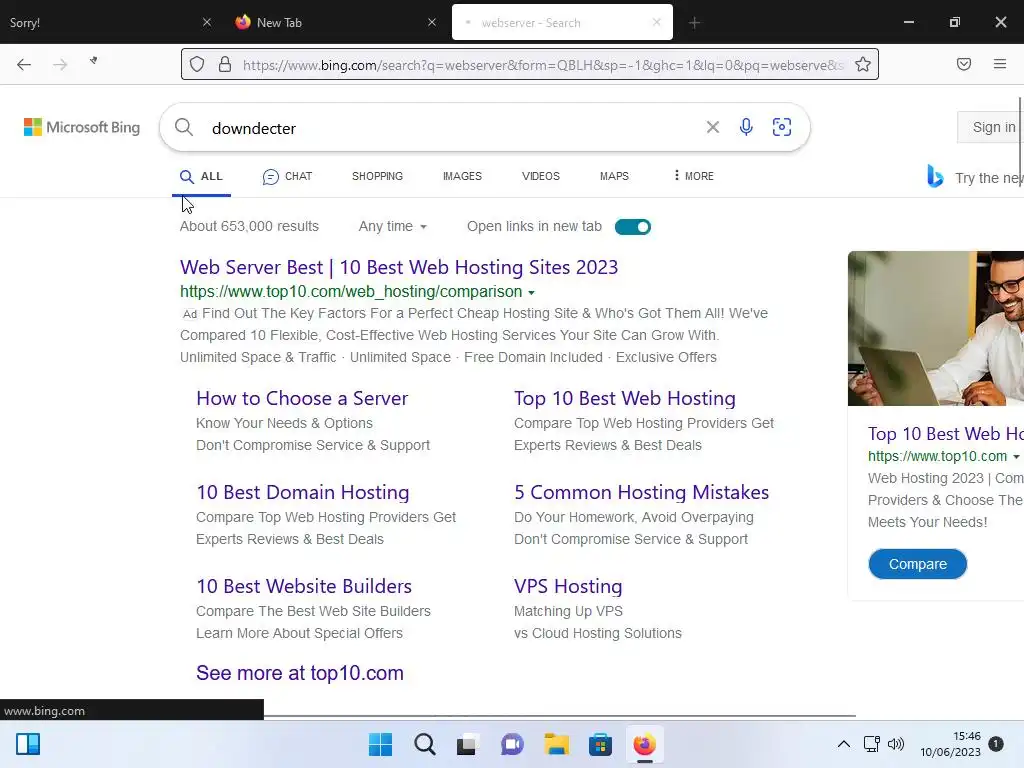The image size is (1024, 768).
Task: Switch to the MAPS tab
Action: point(615,176)
